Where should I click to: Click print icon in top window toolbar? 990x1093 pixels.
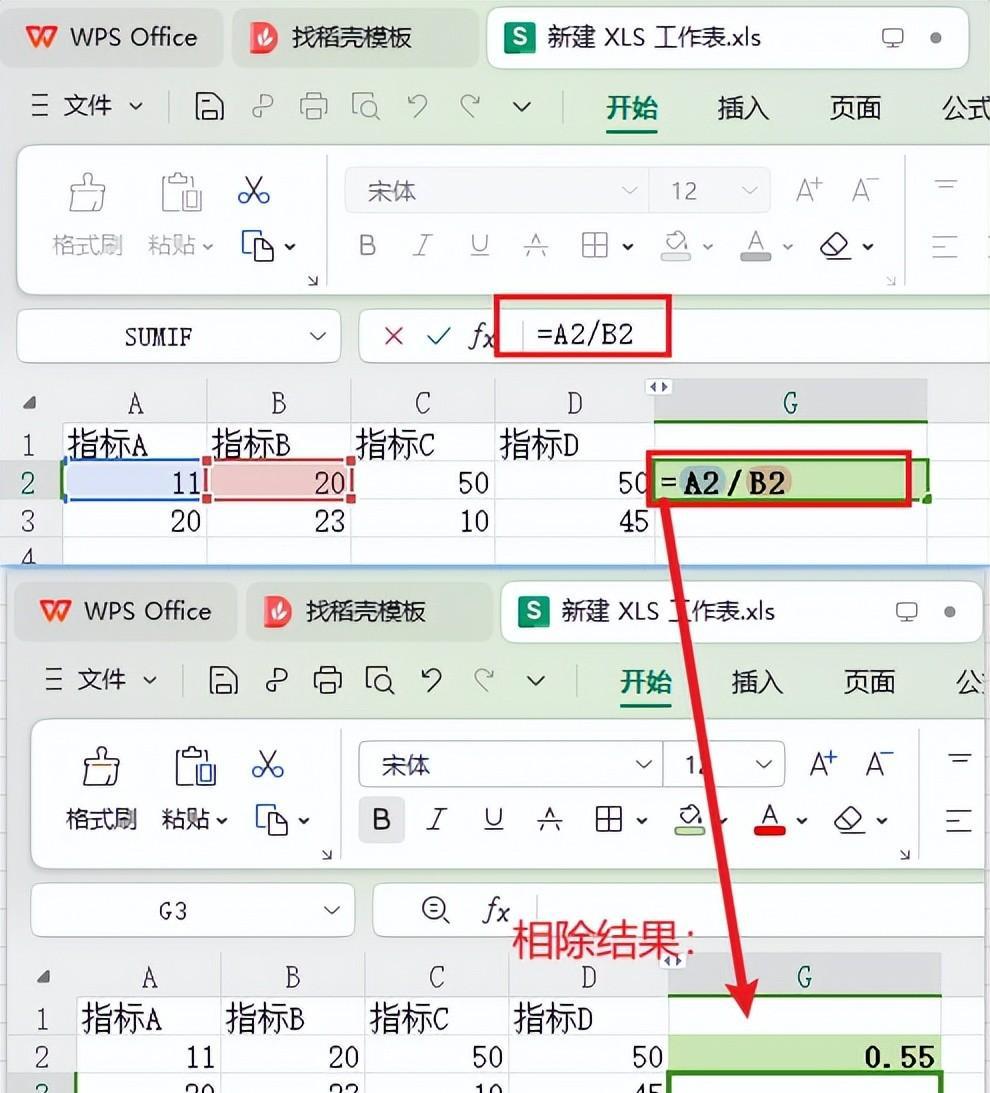314,107
